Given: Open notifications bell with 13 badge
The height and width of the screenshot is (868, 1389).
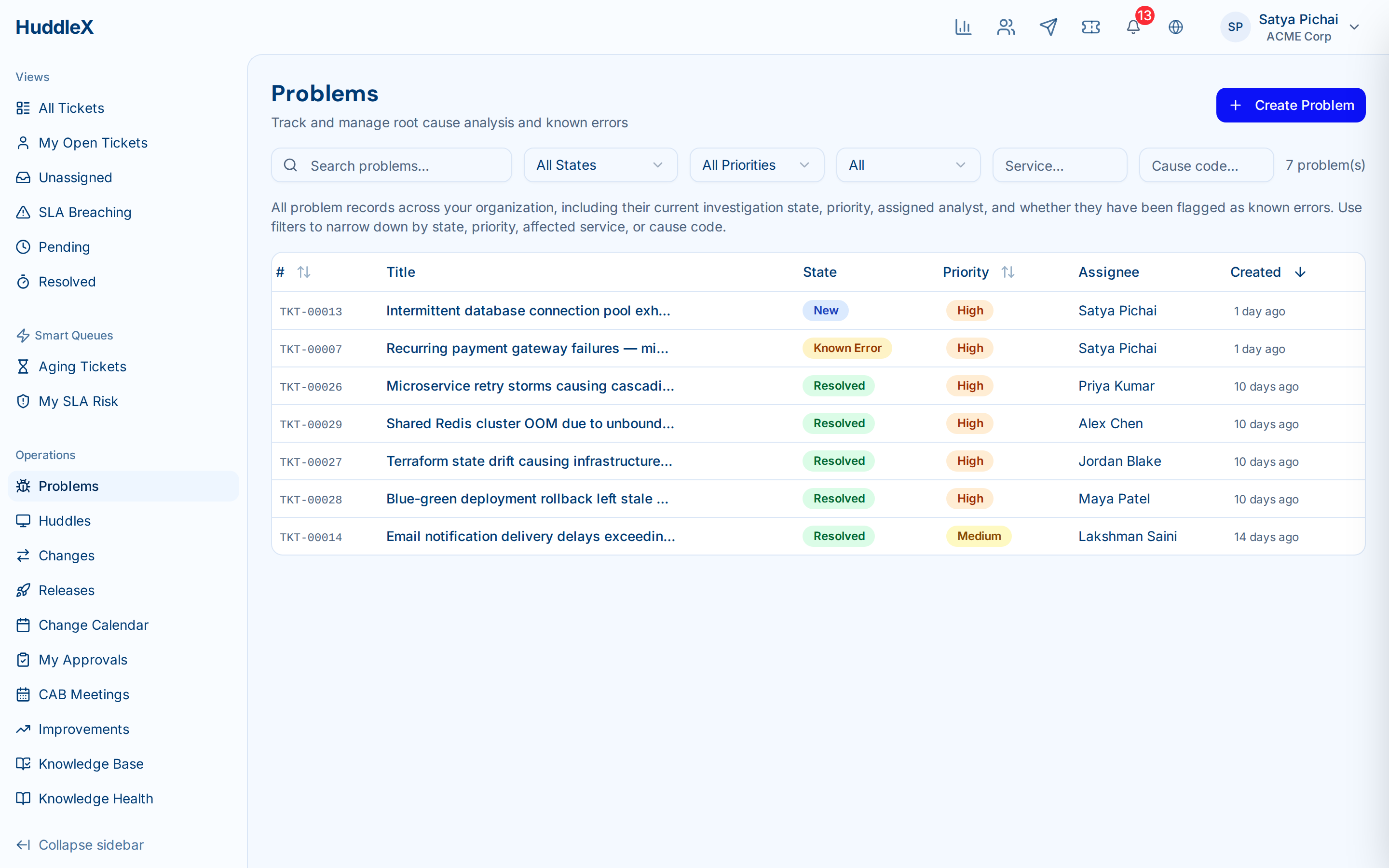Looking at the screenshot, I should click(x=1133, y=27).
